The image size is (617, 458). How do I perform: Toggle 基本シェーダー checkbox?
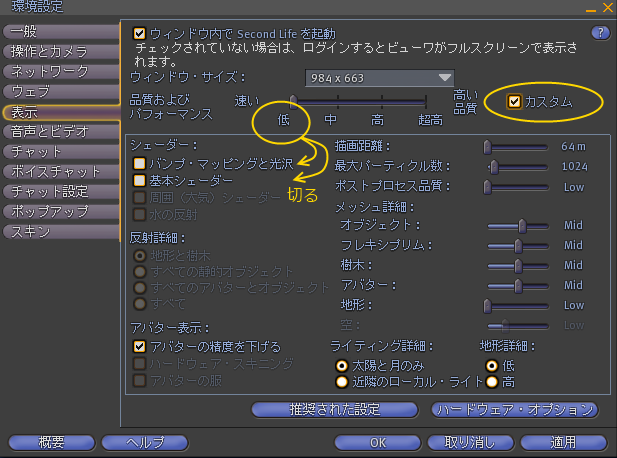139,181
